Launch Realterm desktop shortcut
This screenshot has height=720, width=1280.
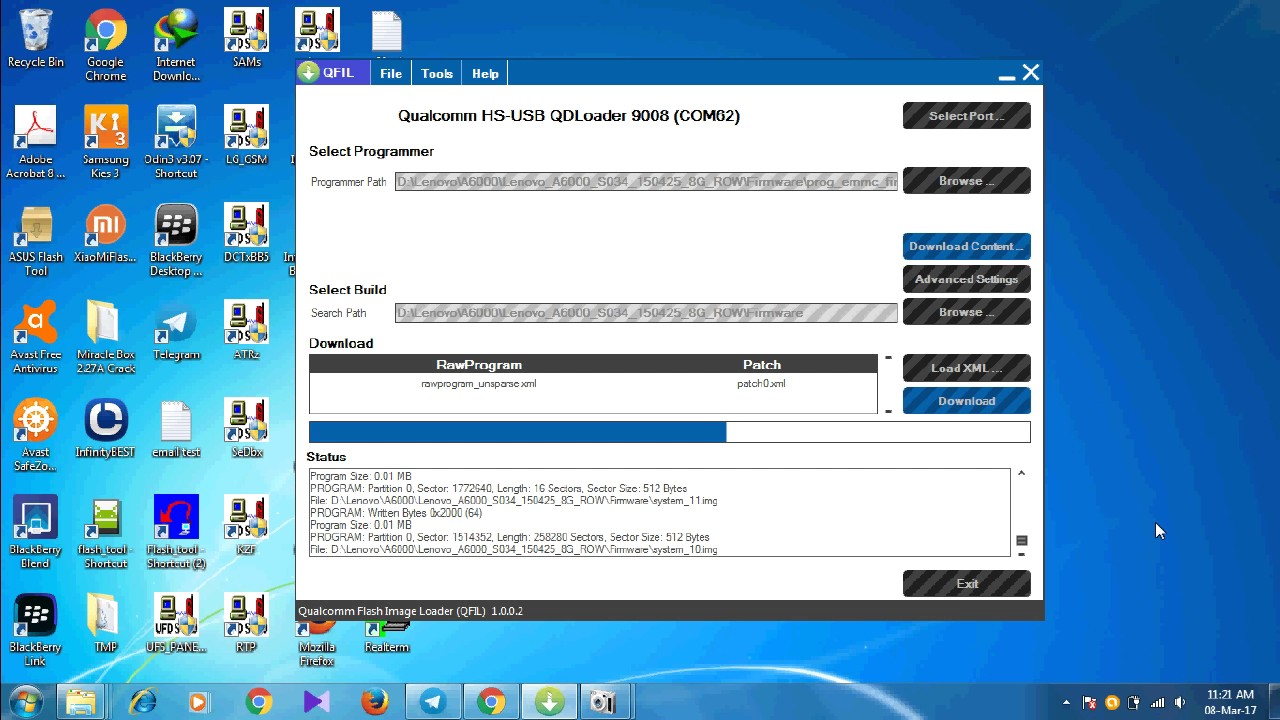click(x=387, y=637)
